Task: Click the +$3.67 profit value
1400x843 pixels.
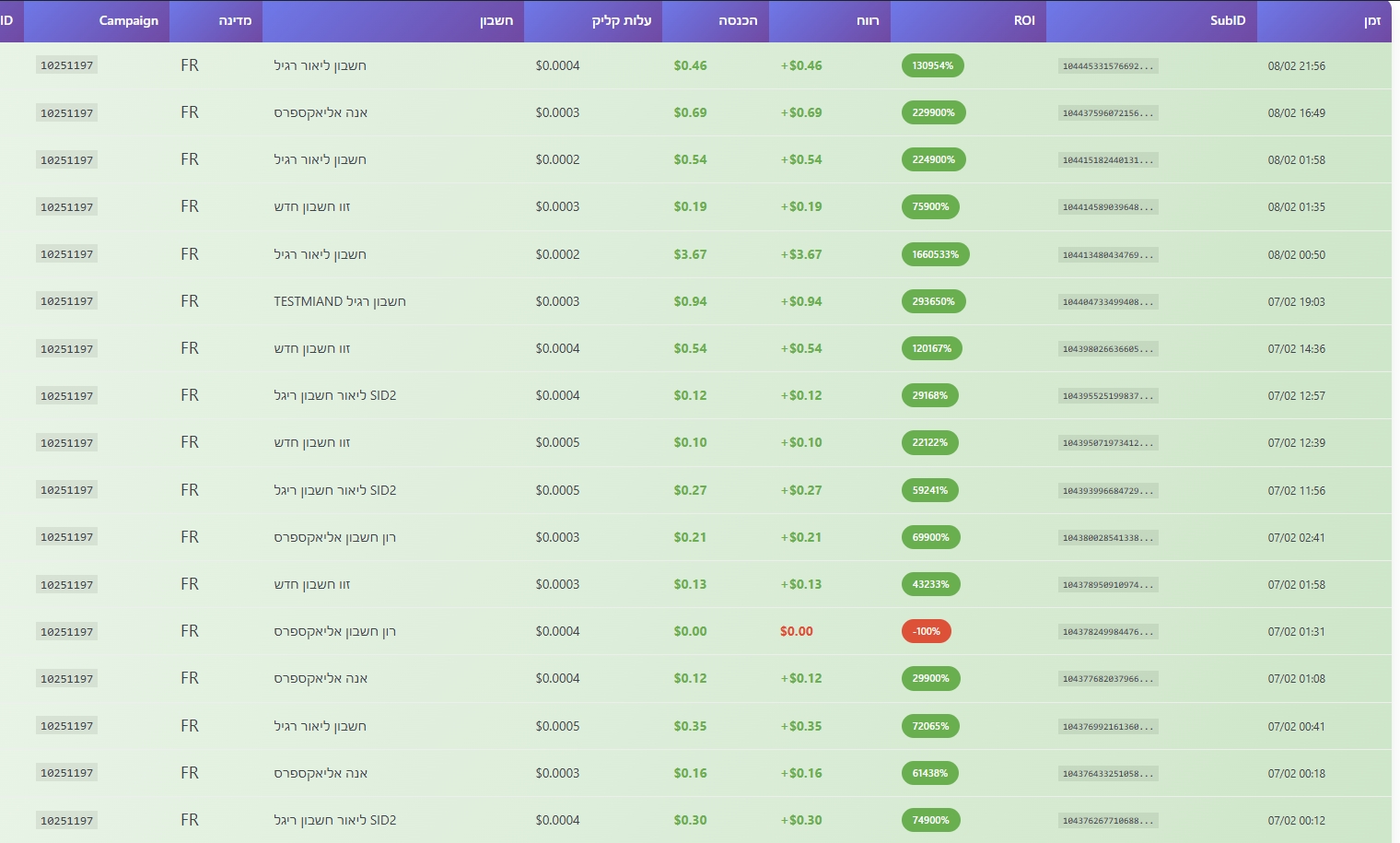Action: click(x=800, y=254)
